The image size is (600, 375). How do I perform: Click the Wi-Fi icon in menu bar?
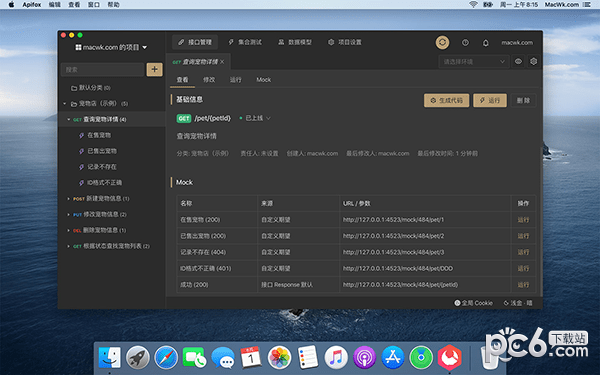[473, 5]
